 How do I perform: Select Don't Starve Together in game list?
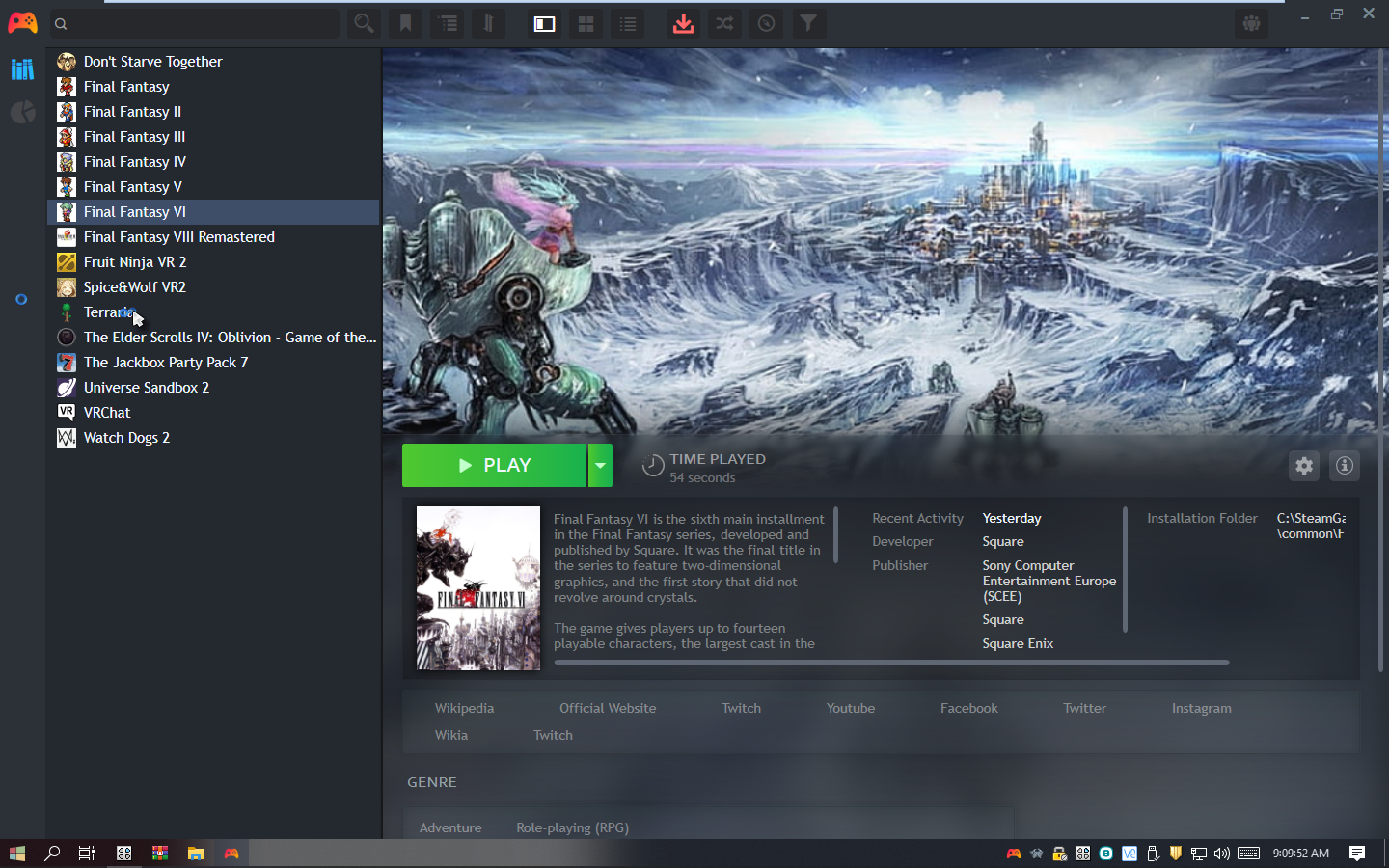213,62
